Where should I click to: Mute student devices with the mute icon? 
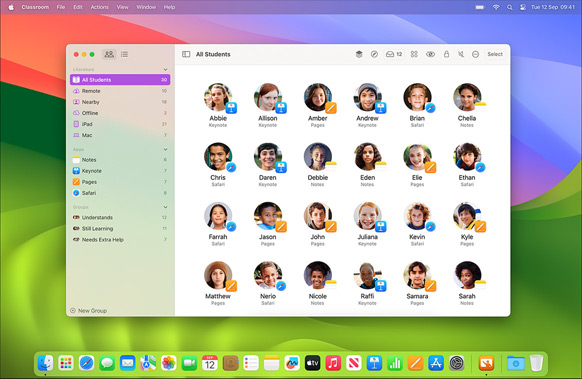point(461,54)
